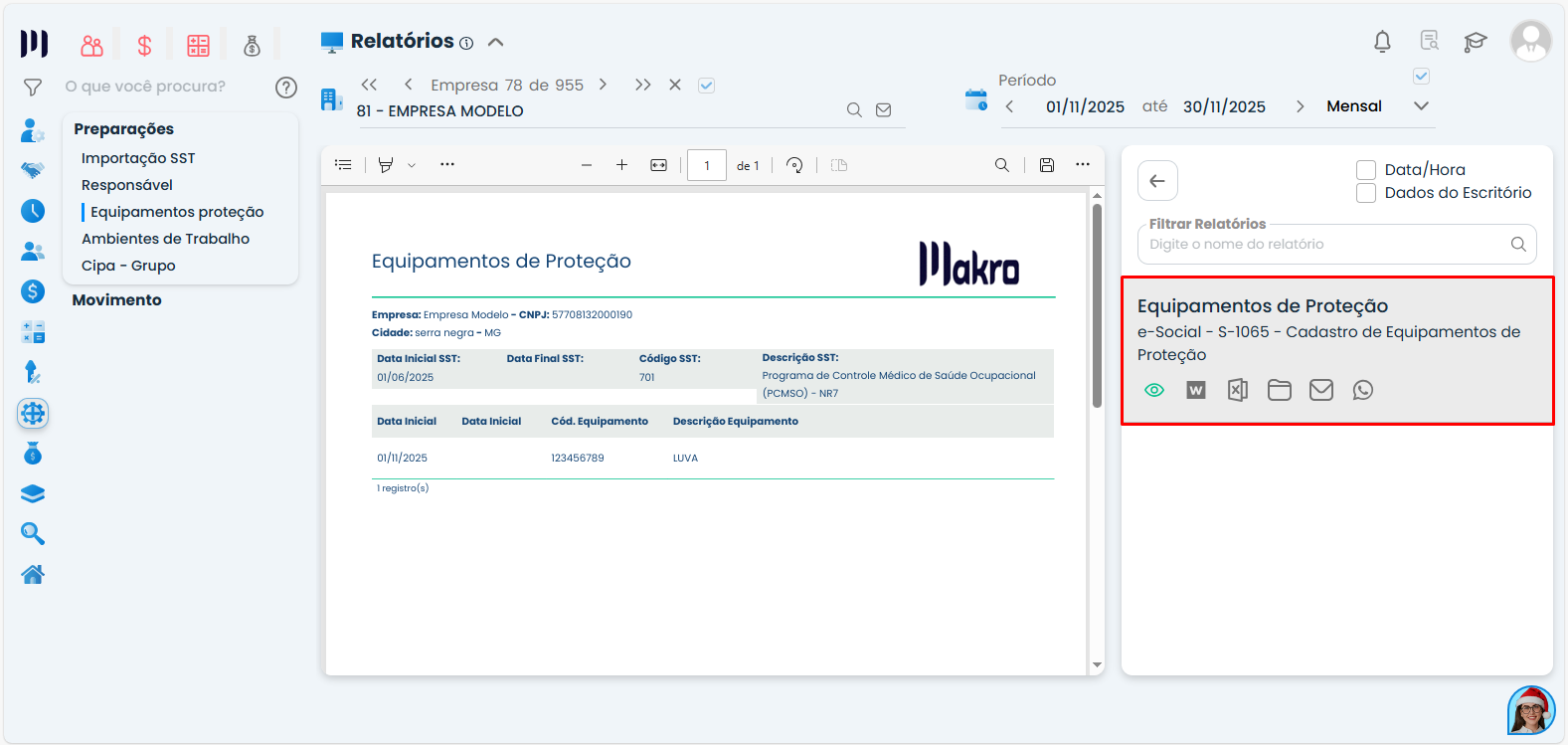Save the report with the disk icon
Screen dimensions: 1568x745
(1047, 165)
